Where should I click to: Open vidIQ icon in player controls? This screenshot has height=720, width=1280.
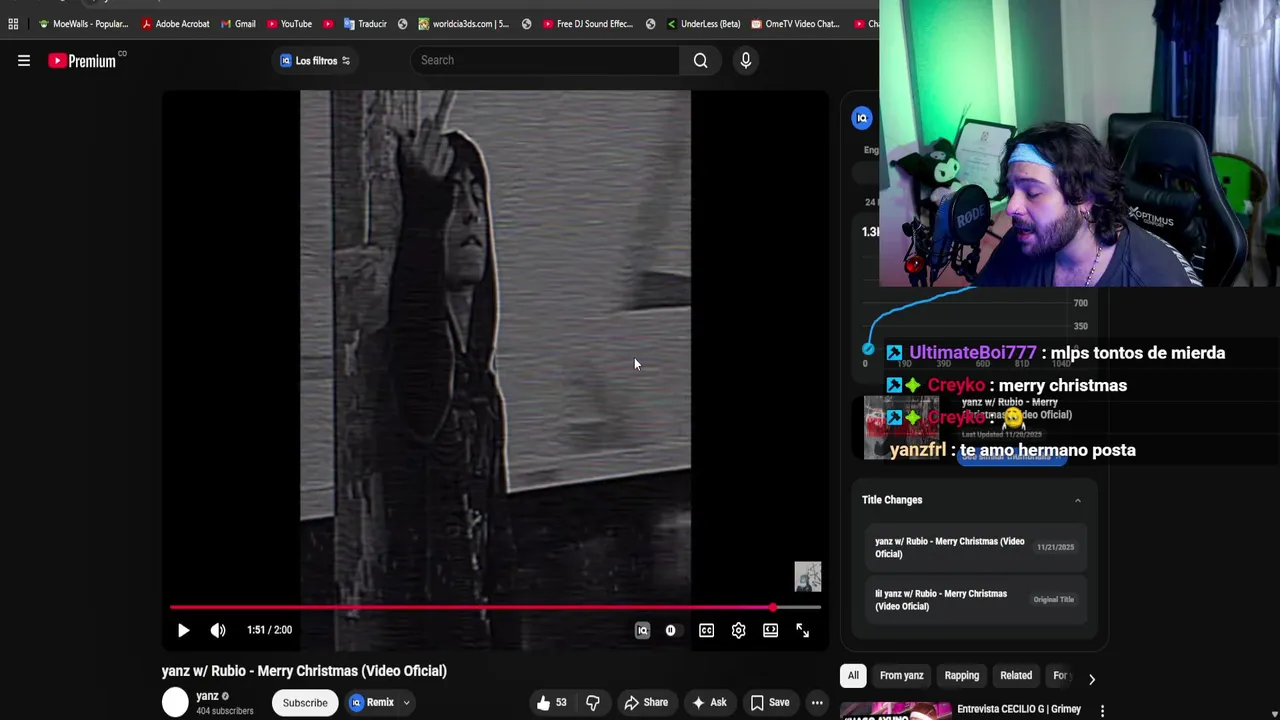tap(642, 630)
